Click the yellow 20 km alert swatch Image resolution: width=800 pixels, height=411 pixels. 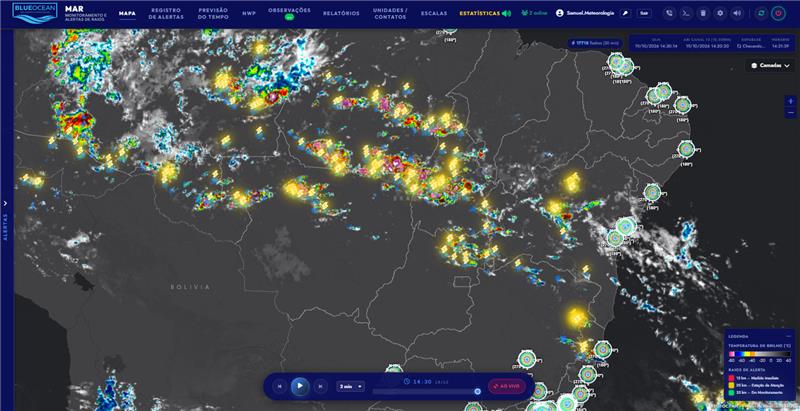(731, 386)
